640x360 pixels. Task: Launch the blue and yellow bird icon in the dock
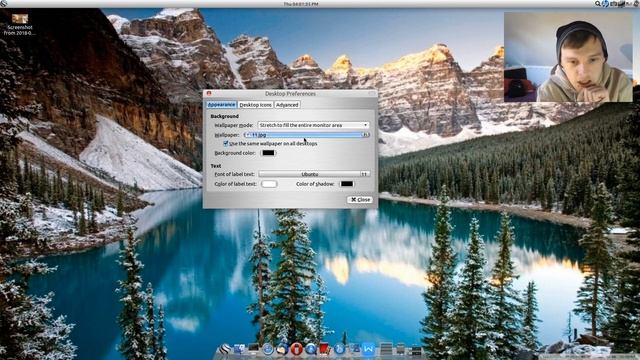click(282, 349)
